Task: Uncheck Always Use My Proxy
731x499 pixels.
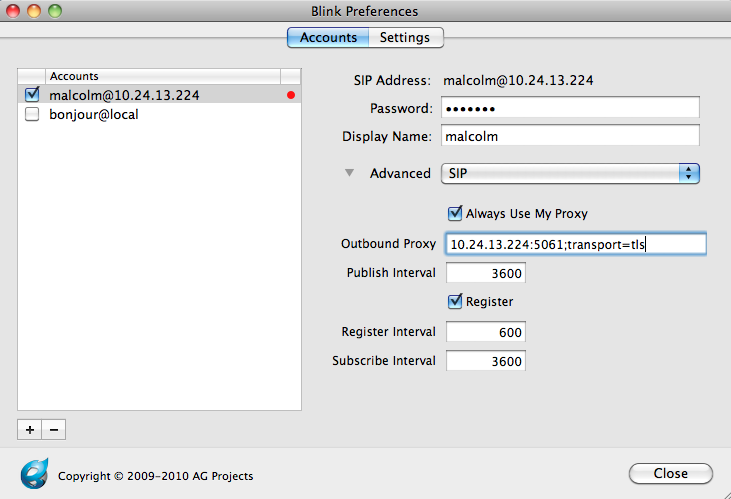Action: pyautogui.click(x=456, y=213)
